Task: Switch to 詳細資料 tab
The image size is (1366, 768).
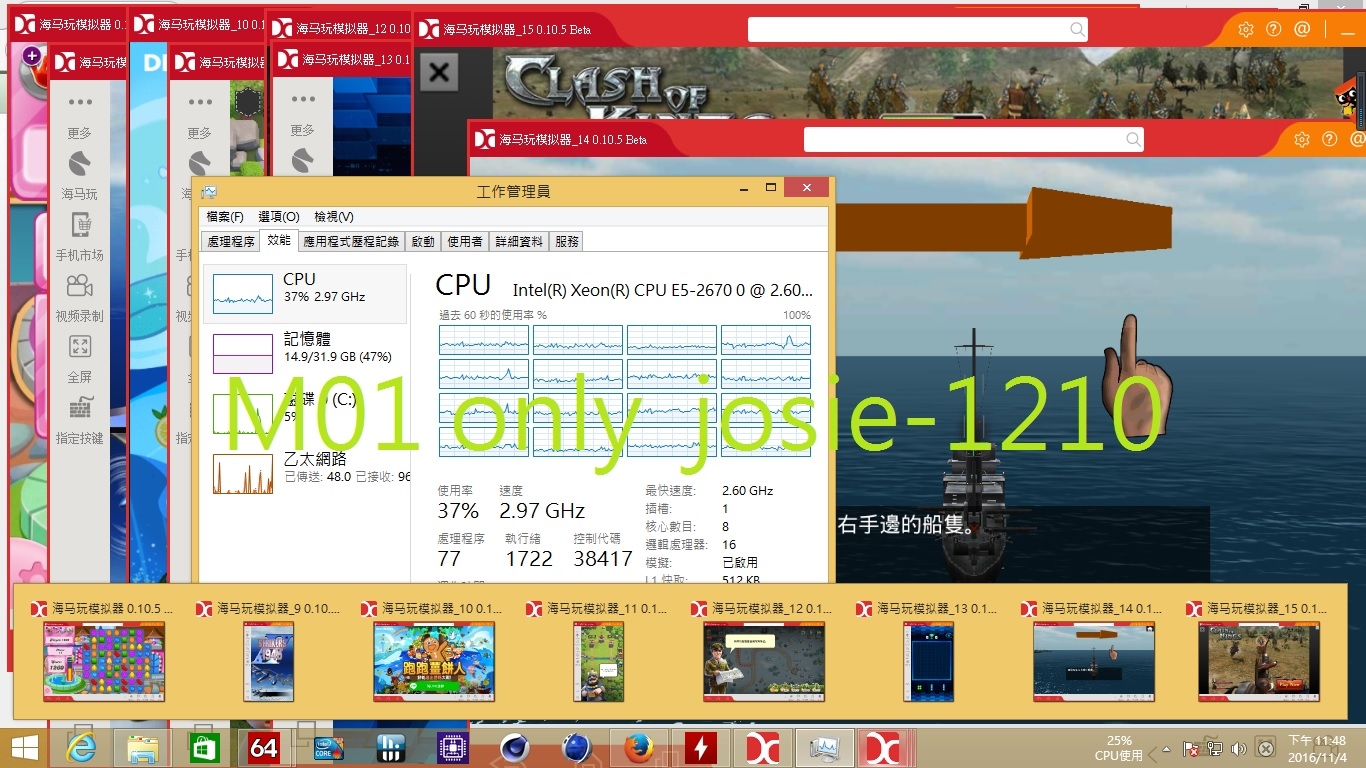Action: [x=519, y=241]
